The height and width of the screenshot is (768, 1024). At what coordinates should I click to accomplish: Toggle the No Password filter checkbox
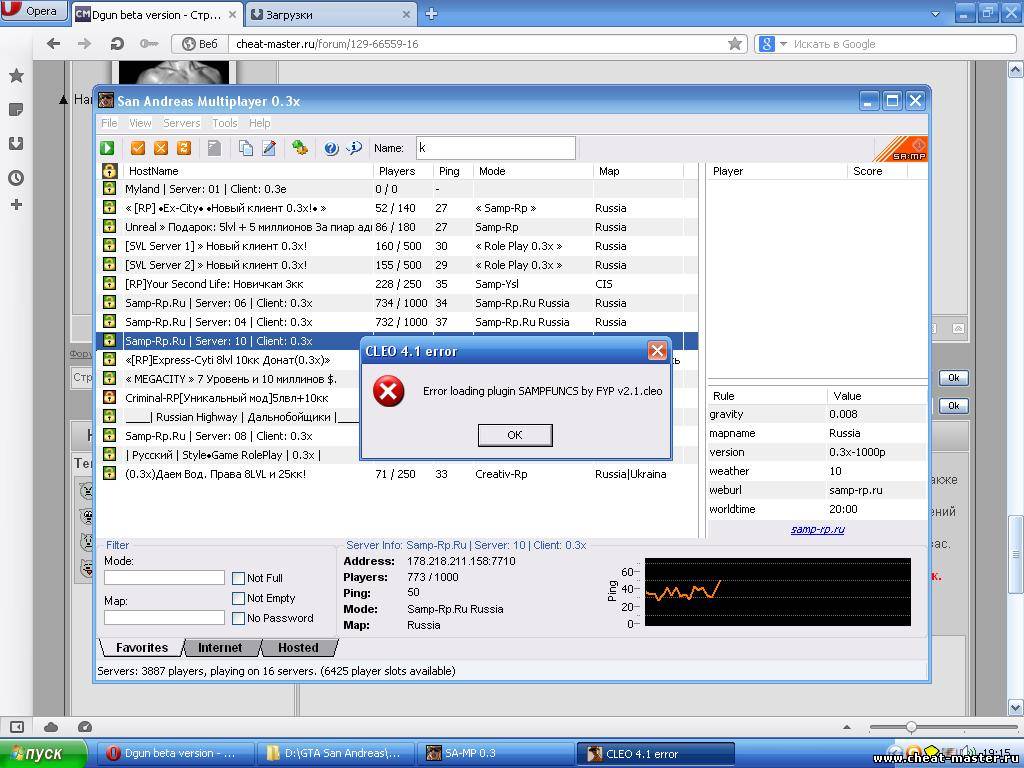[x=238, y=618]
